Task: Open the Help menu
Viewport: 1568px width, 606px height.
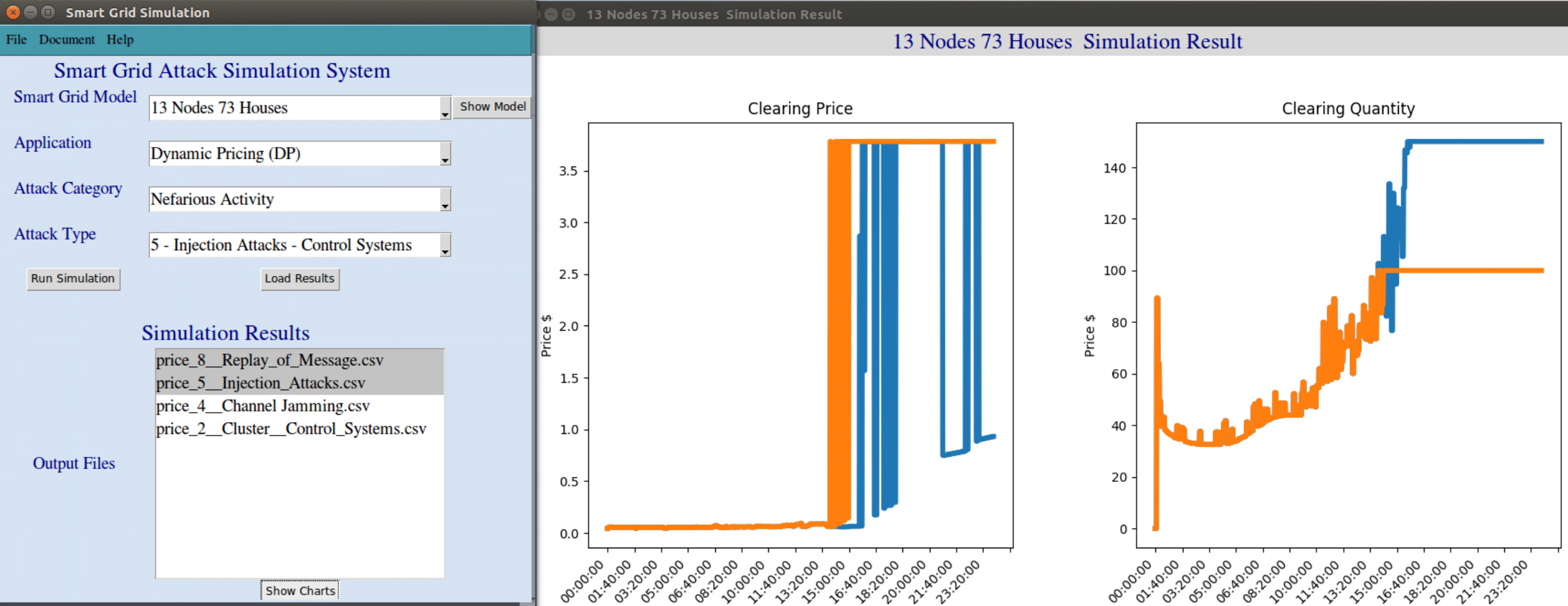Action: [120, 40]
